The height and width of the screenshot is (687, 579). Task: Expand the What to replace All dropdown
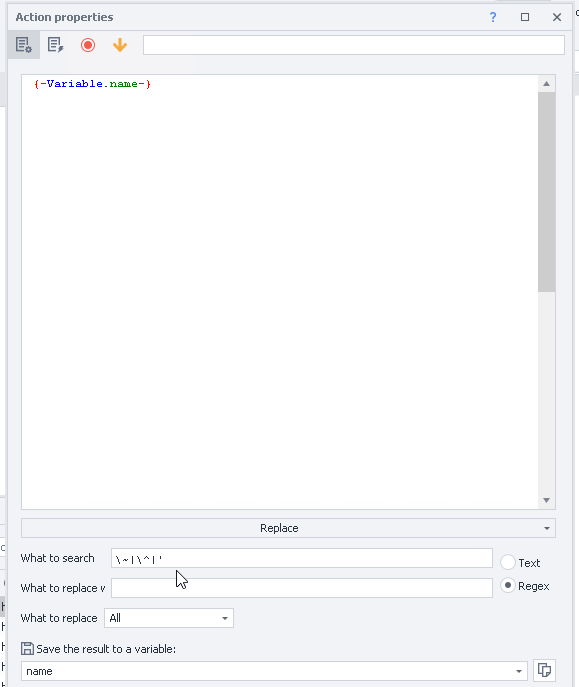tap(169, 618)
